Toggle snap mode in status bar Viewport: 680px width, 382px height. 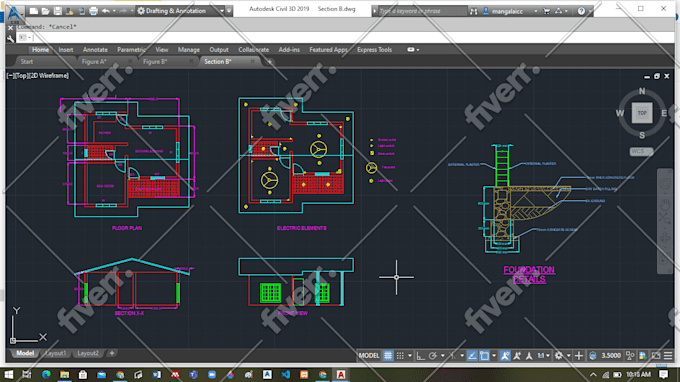(x=400, y=356)
